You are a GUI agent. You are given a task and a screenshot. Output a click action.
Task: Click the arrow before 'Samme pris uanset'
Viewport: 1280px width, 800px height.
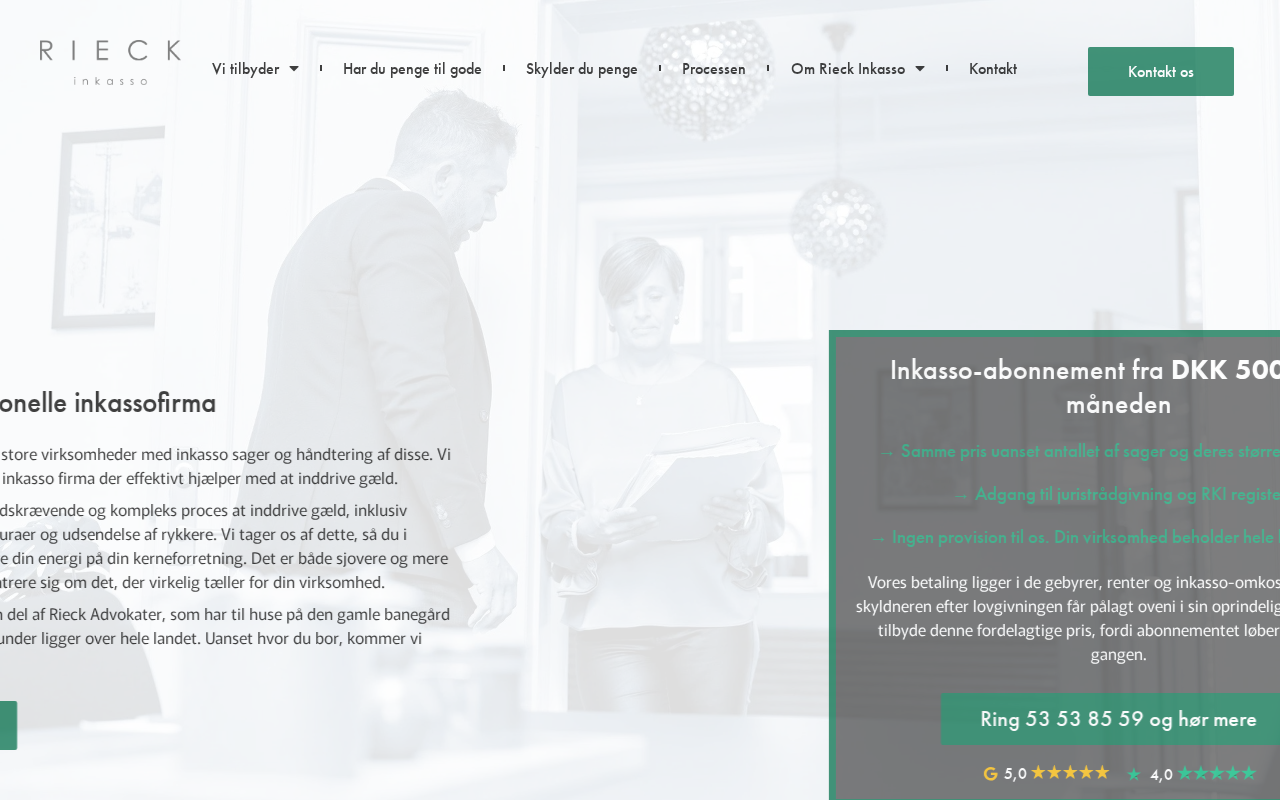pos(886,451)
